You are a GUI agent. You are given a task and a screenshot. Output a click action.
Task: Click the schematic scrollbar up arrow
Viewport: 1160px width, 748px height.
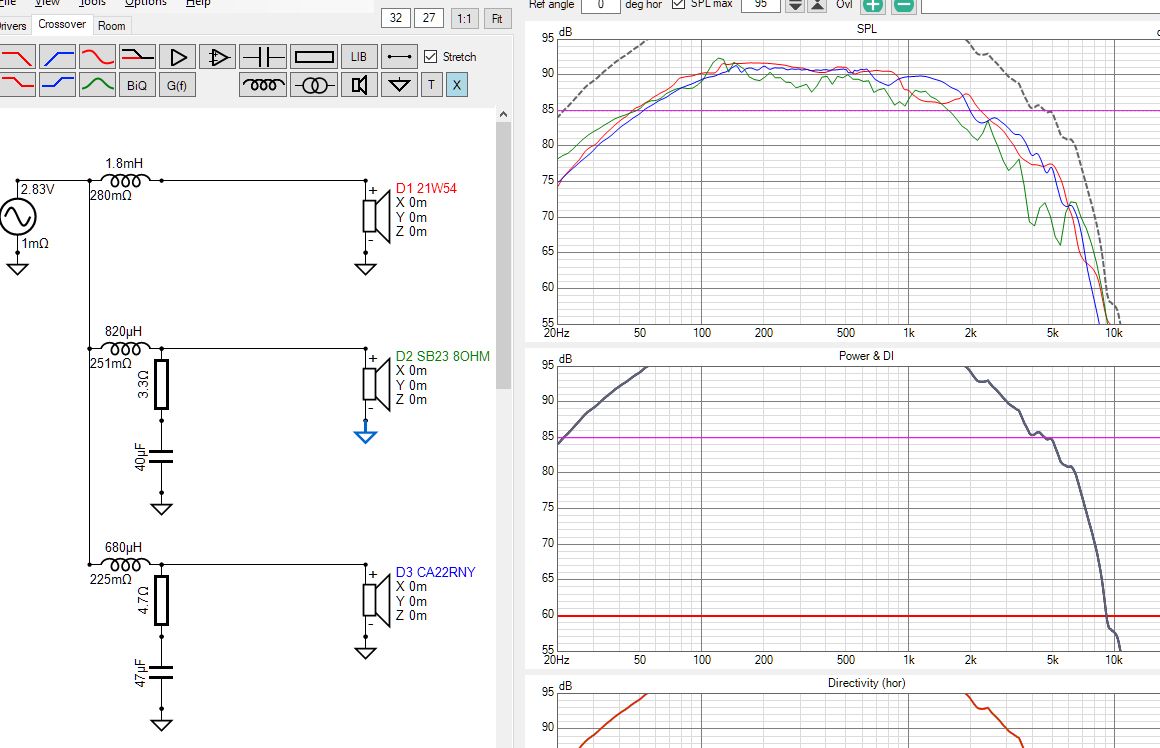[x=503, y=115]
